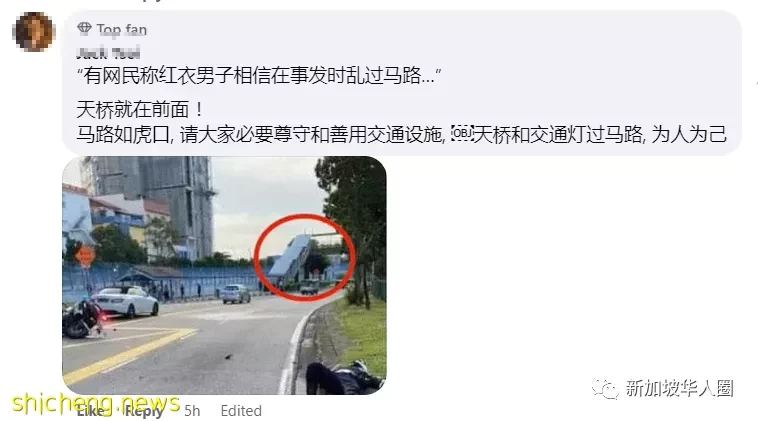This screenshot has height=421, width=758.
Task: Click the Top fan diamond badge icon
Action: (x=85, y=29)
